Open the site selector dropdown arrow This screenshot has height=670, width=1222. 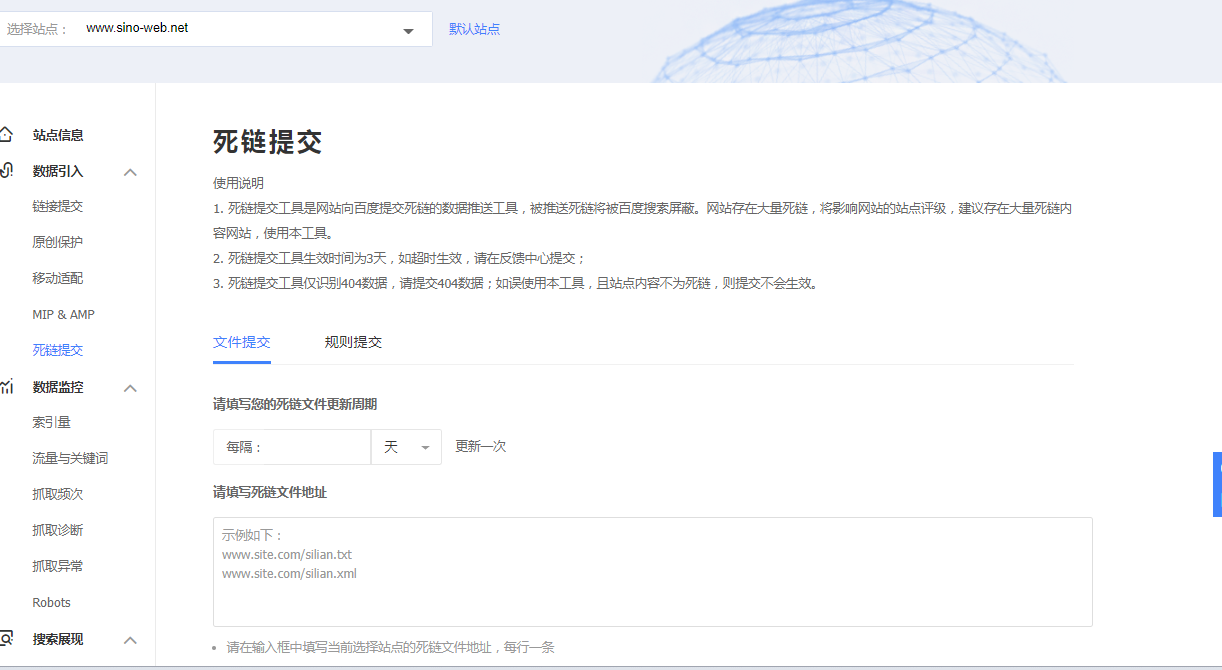click(408, 31)
